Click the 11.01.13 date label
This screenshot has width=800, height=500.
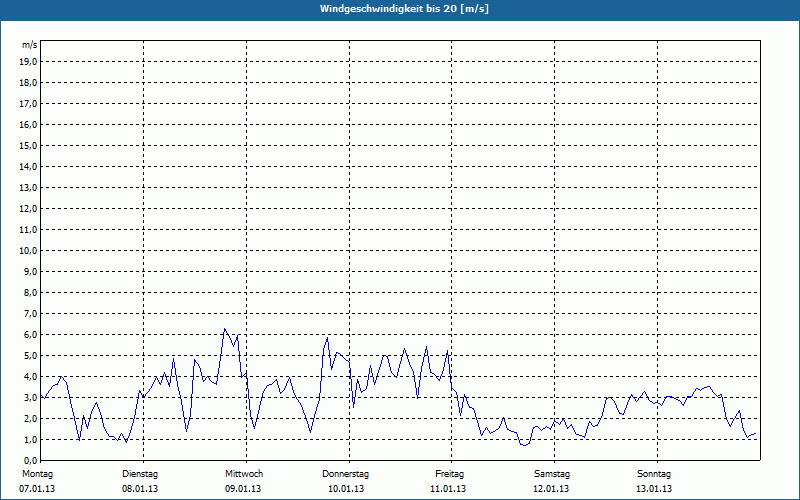click(x=448, y=489)
